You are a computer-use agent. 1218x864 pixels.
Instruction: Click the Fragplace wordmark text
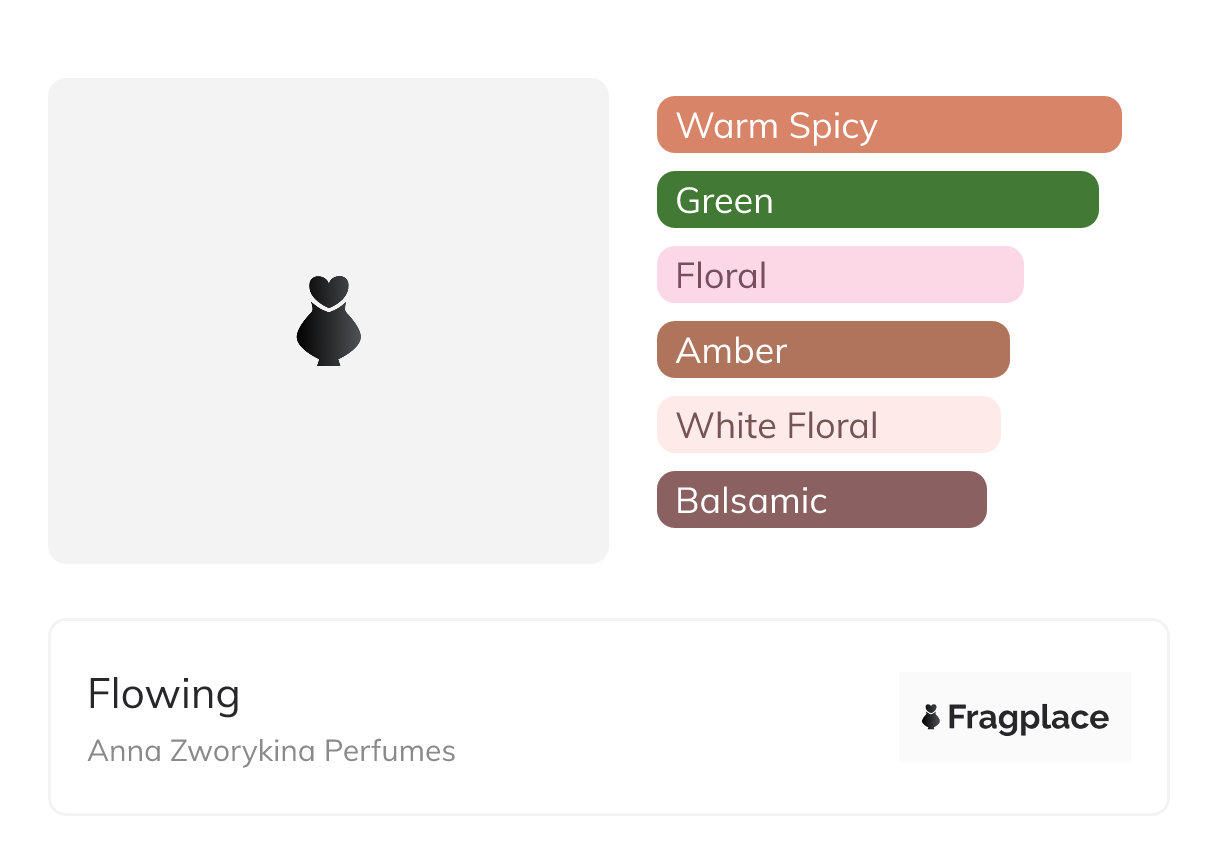(x=1028, y=718)
